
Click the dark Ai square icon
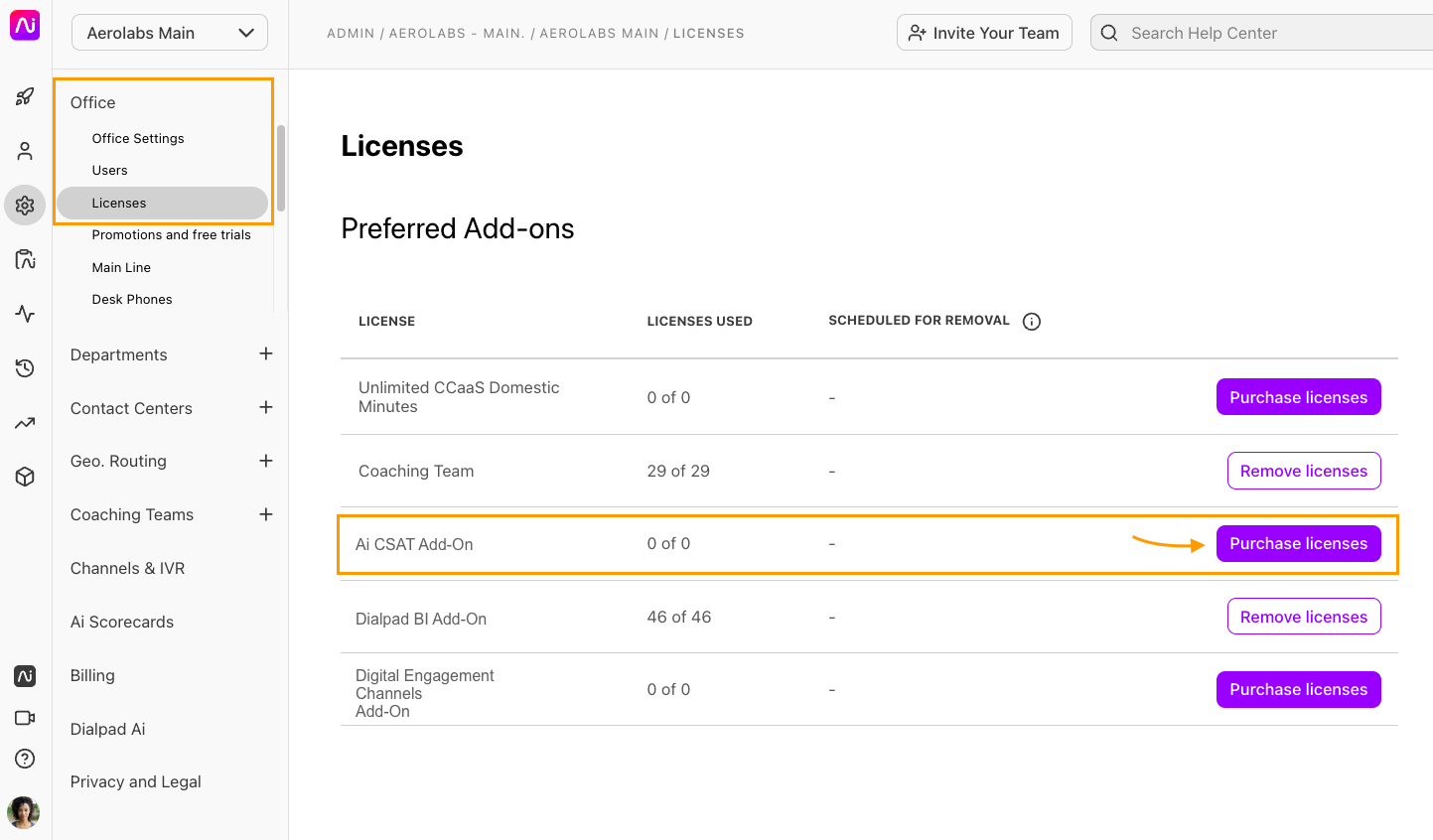[25, 676]
